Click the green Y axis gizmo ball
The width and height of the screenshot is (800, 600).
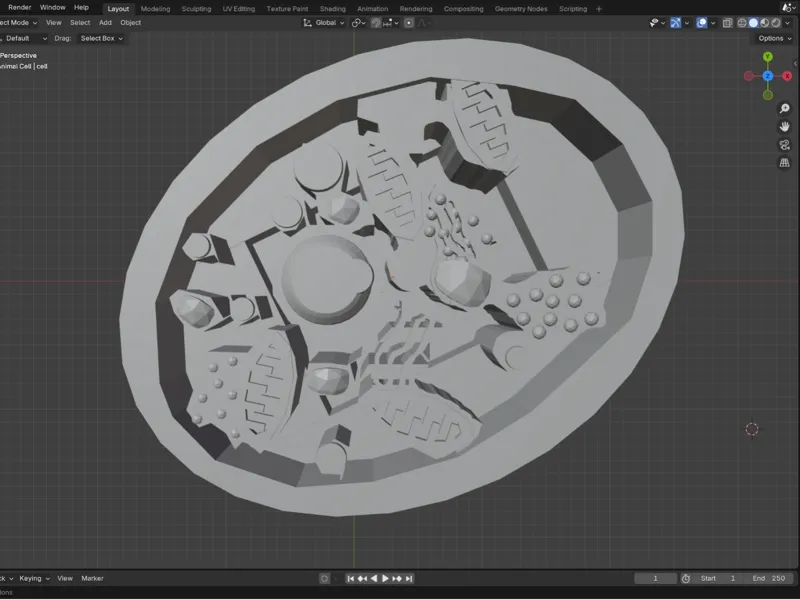coord(767,57)
